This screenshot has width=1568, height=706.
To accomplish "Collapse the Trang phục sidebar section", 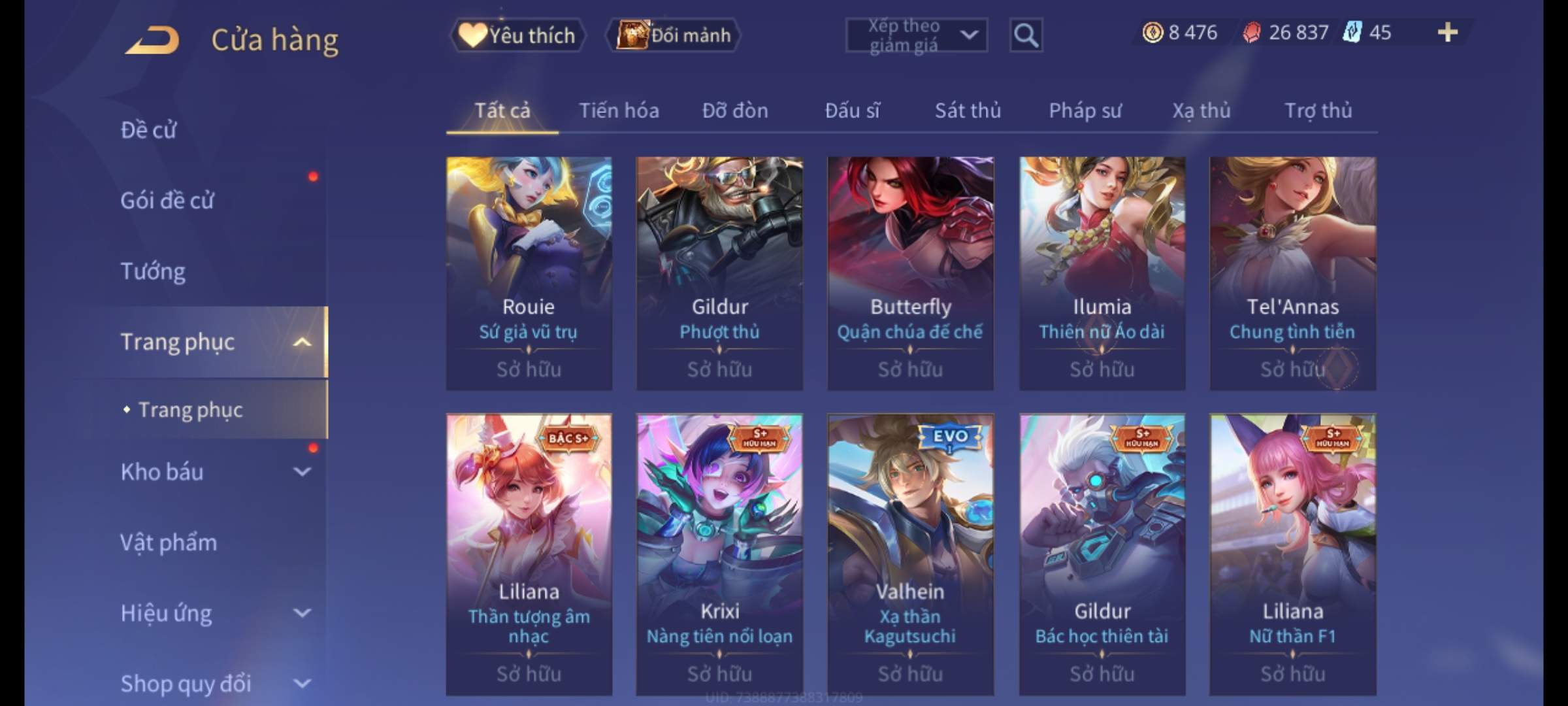I will 302,342.
